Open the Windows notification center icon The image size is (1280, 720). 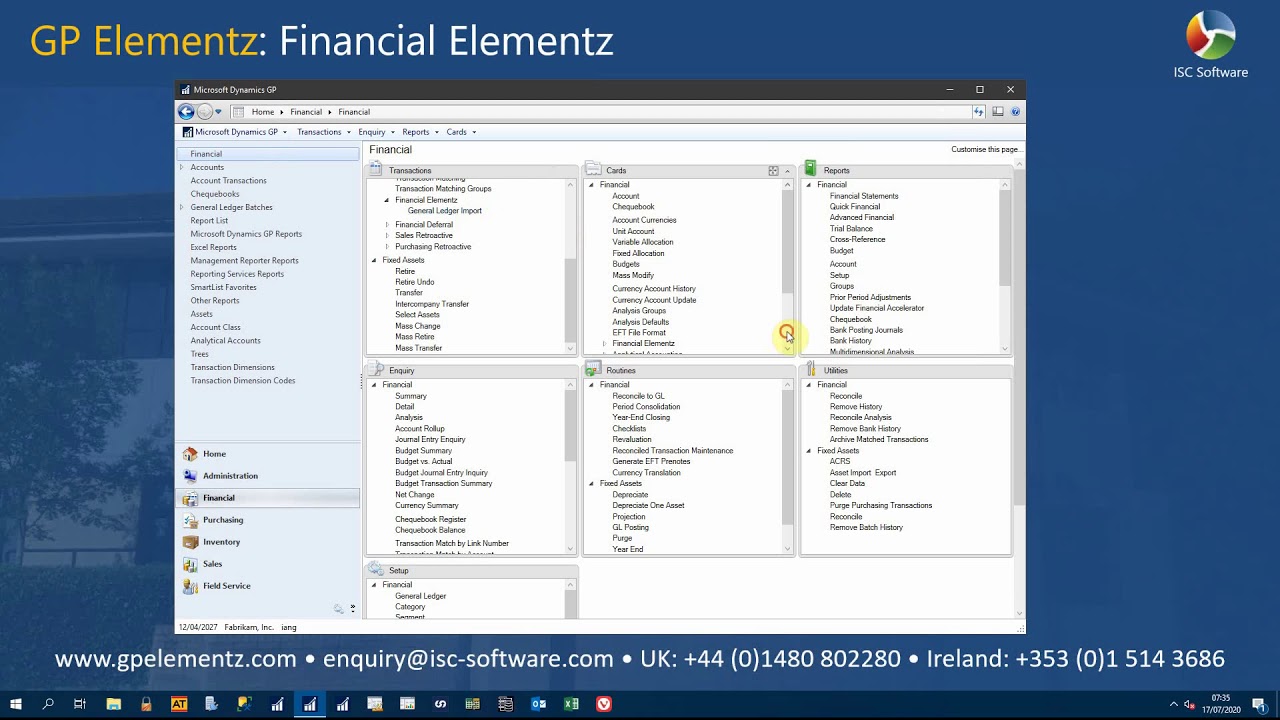pos(1259,704)
